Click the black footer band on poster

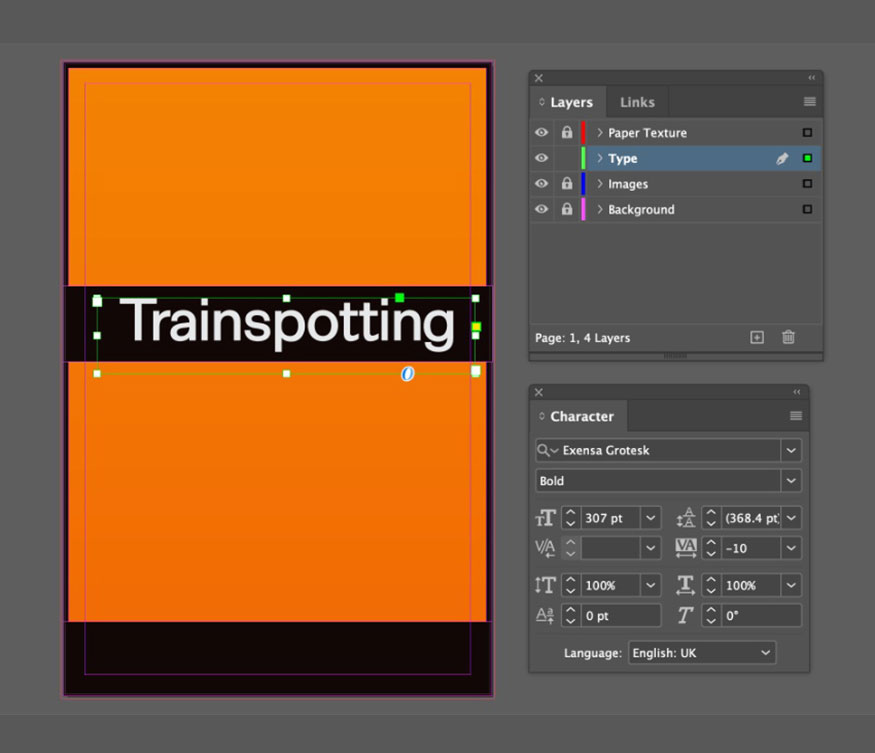[x=278, y=658]
